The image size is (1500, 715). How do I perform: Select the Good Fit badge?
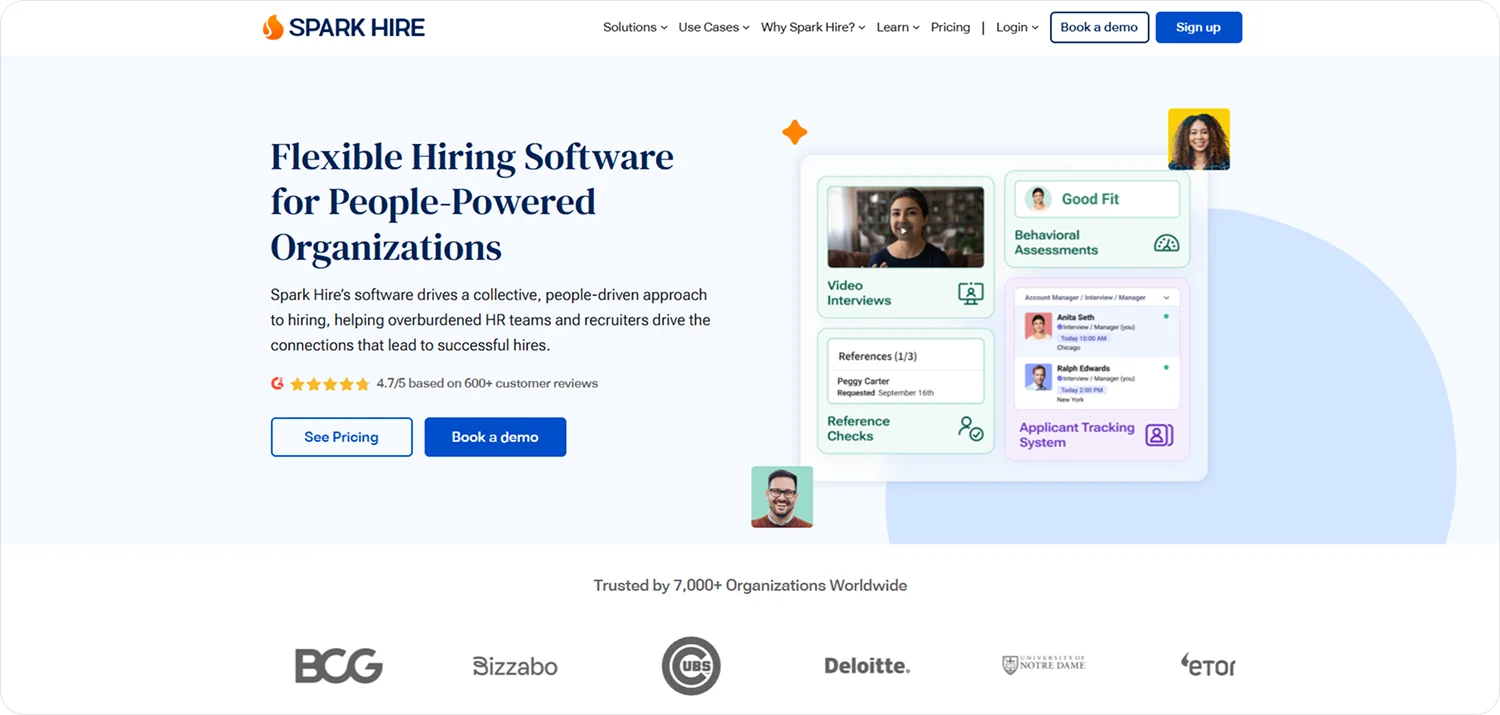[x=1097, y=199]
